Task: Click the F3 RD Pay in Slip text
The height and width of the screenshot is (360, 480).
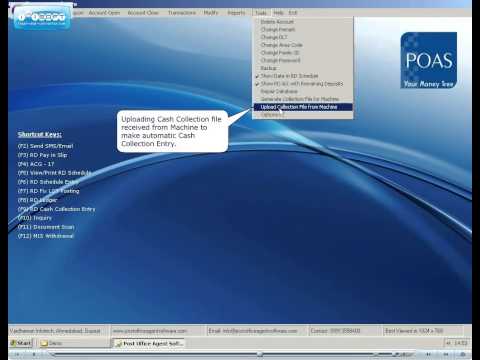Action: coord(42,155)
